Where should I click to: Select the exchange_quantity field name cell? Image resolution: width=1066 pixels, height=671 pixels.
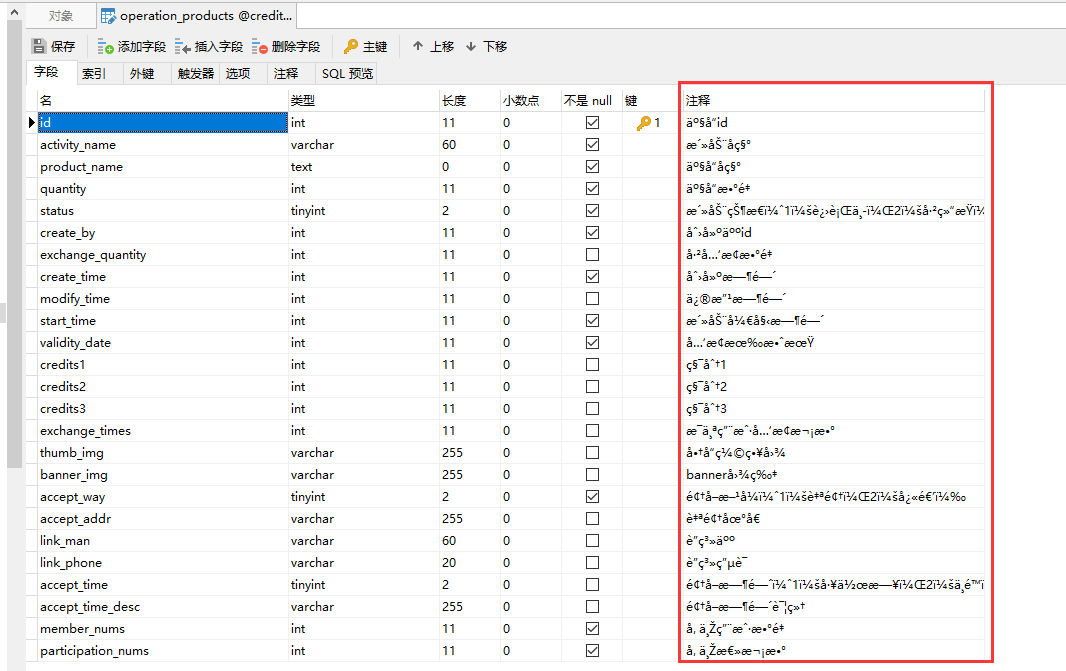pos(160,255)
